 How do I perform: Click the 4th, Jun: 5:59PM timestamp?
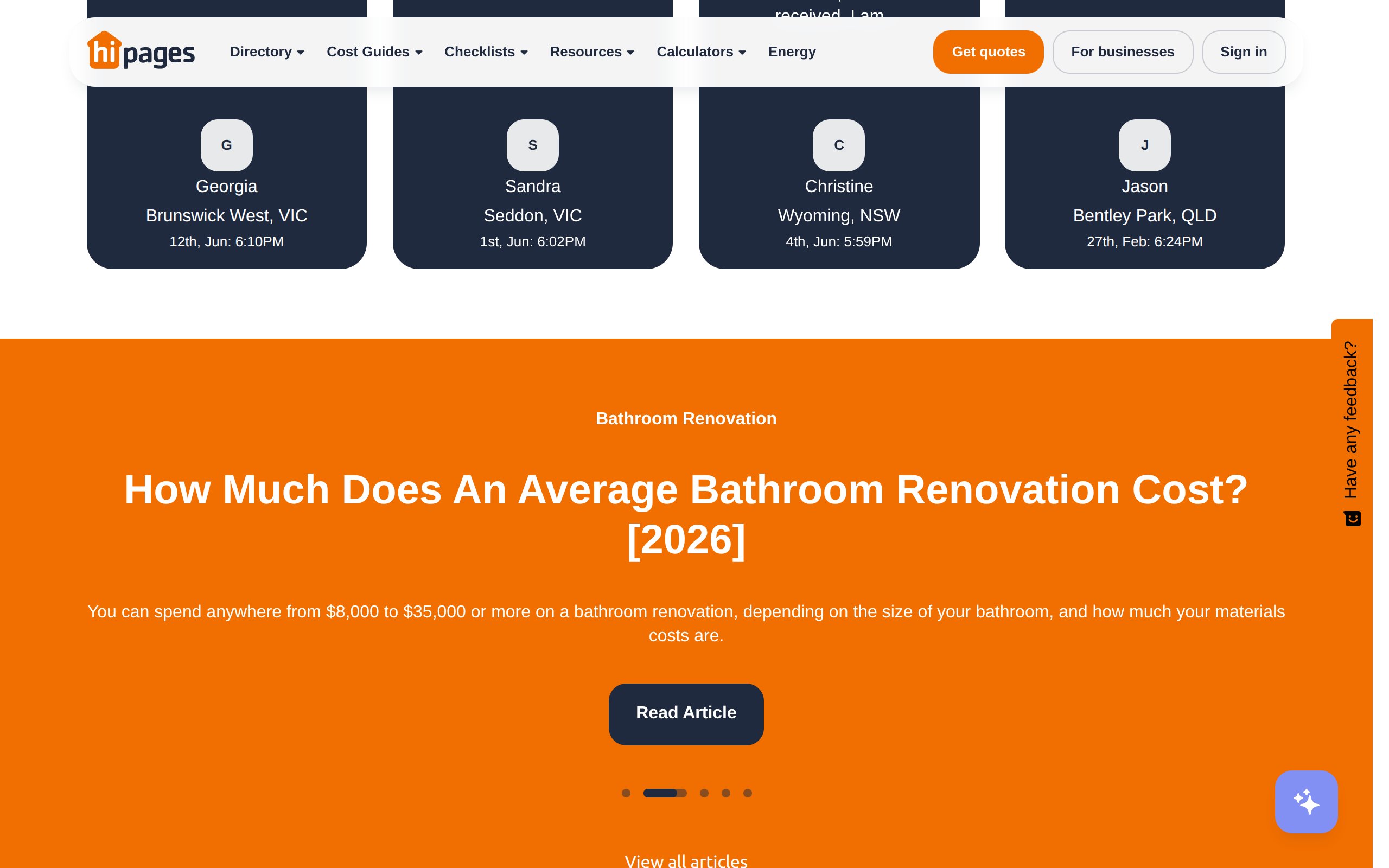[x=839, y=242]
